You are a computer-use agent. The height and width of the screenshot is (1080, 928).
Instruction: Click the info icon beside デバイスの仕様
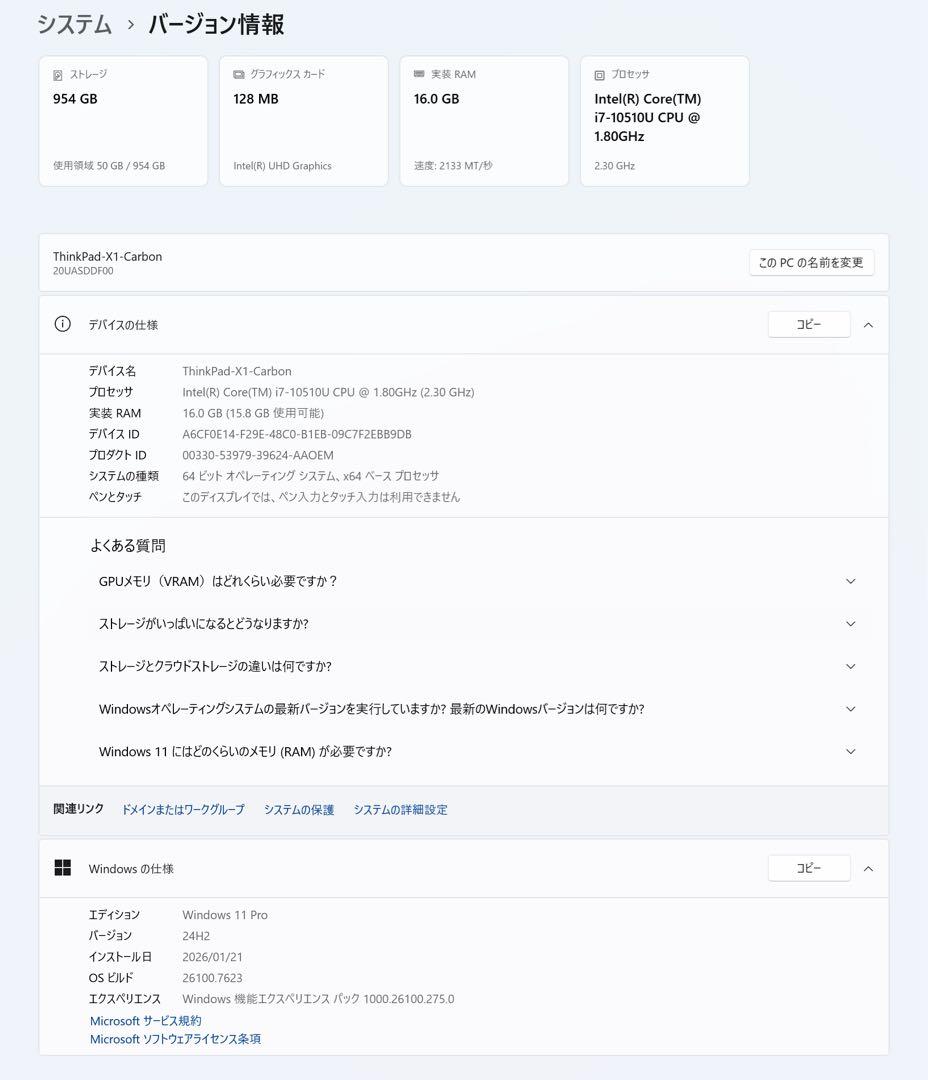(x=63, y=324)
